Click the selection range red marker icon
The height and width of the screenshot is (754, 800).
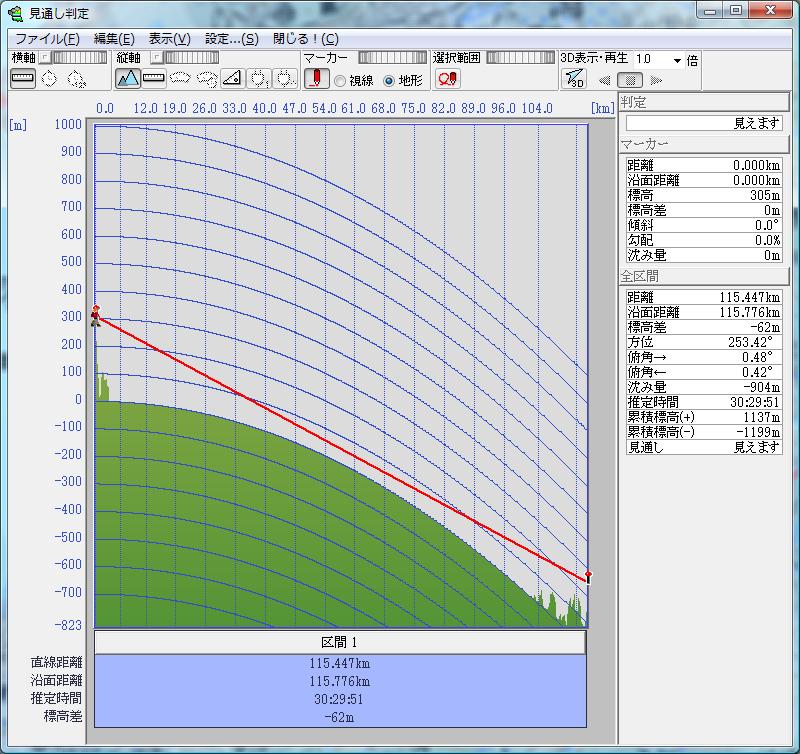tap(447, 79)
